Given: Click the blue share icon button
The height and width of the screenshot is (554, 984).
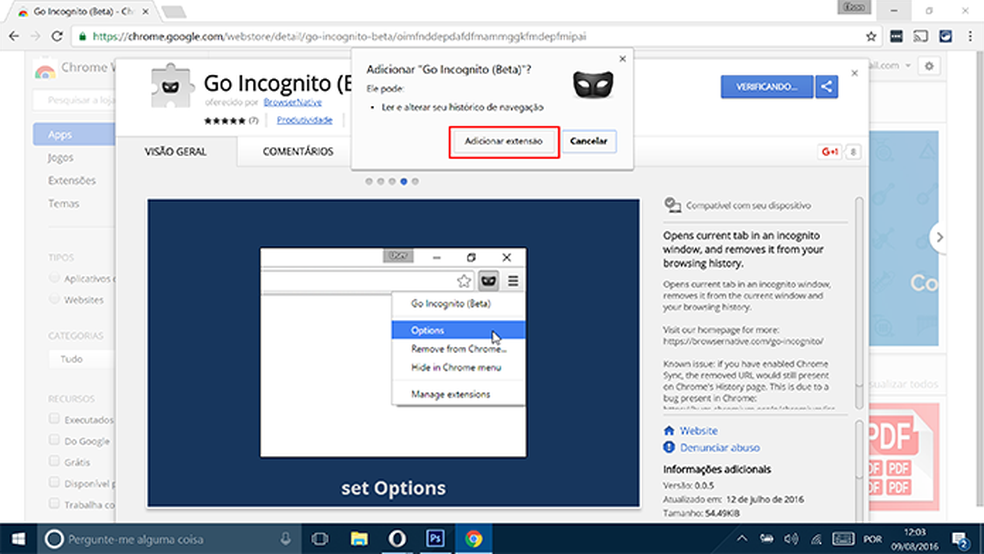Looking at the screenshot, I should [826, 87].
